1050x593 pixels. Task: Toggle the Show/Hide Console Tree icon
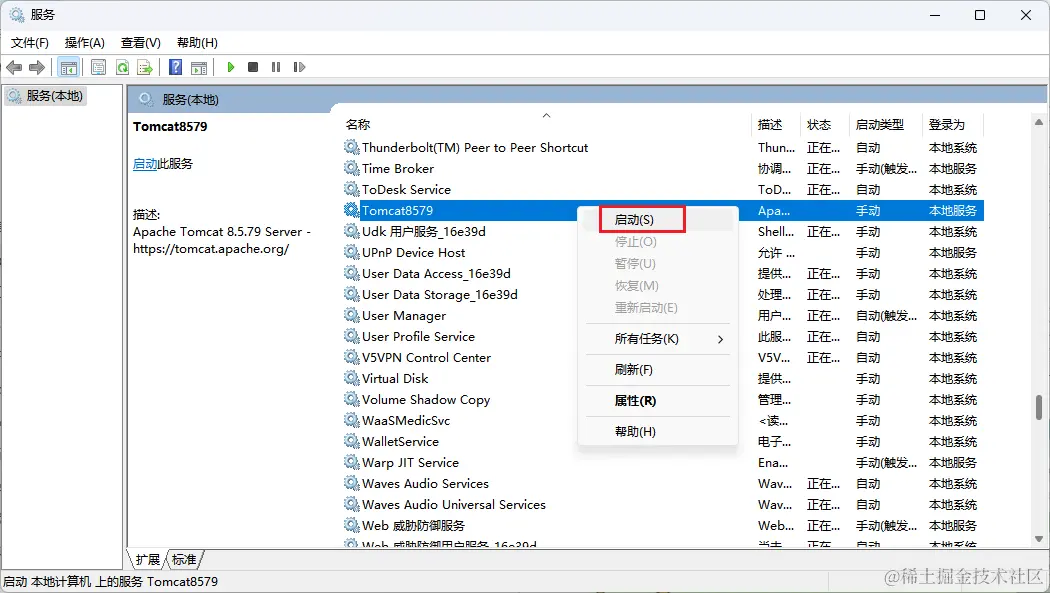[68, 67]
